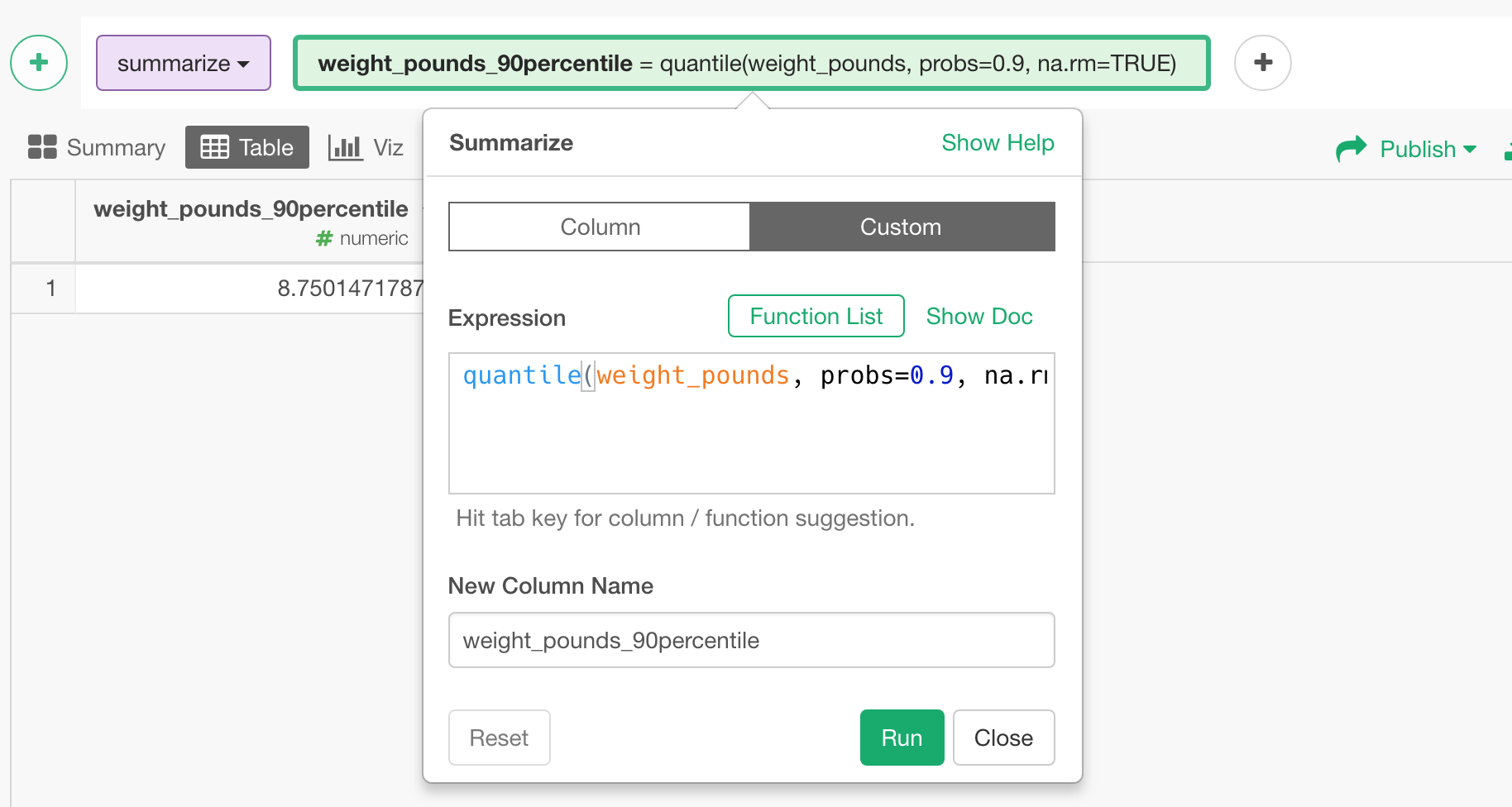Screen dimensions: 1512x807
Task: Open the Viz tab
Action: tap(387, 148)
